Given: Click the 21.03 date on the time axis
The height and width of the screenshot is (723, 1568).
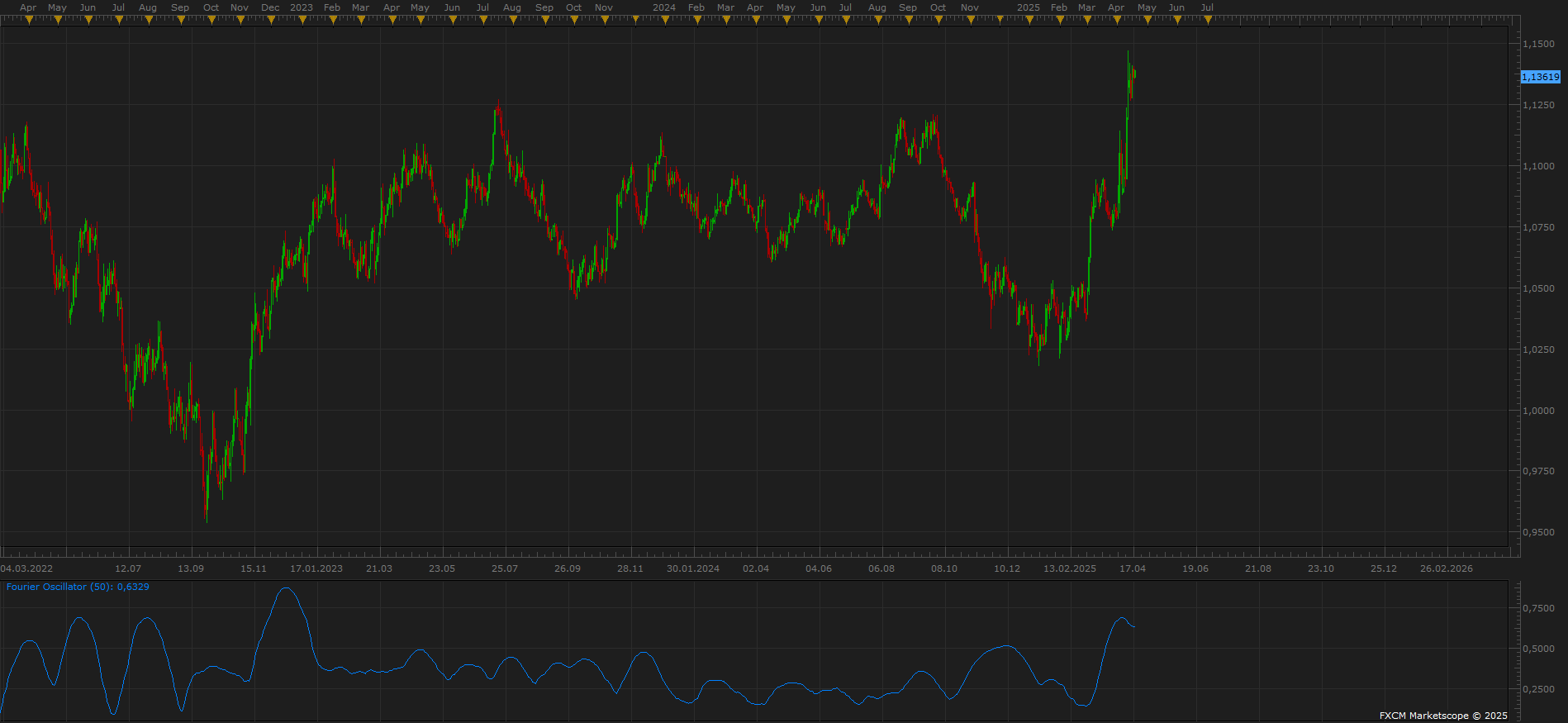Looking at the screenshot, I should (379, 568).
